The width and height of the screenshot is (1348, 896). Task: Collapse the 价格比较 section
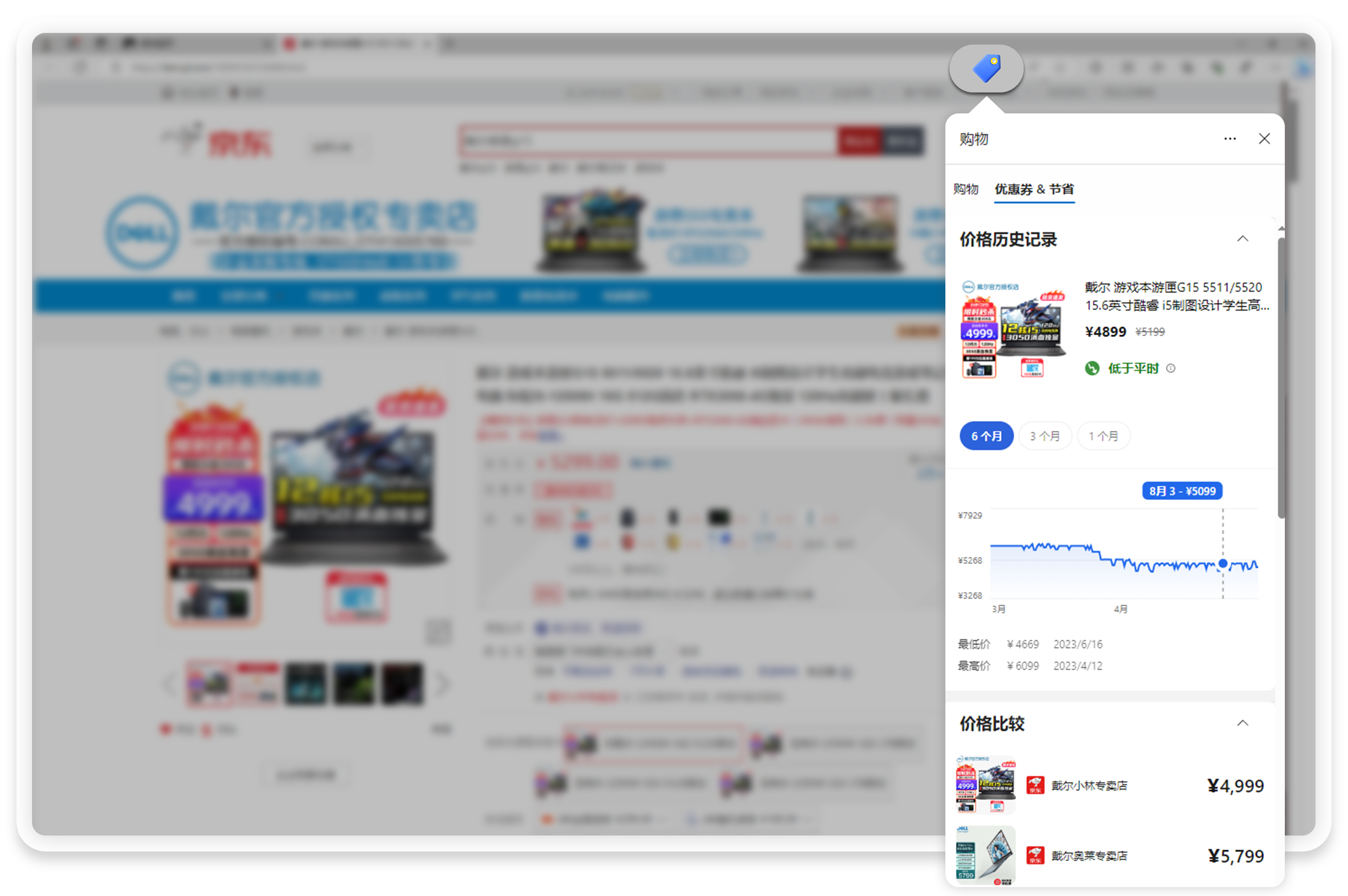tap(1242, 723)
